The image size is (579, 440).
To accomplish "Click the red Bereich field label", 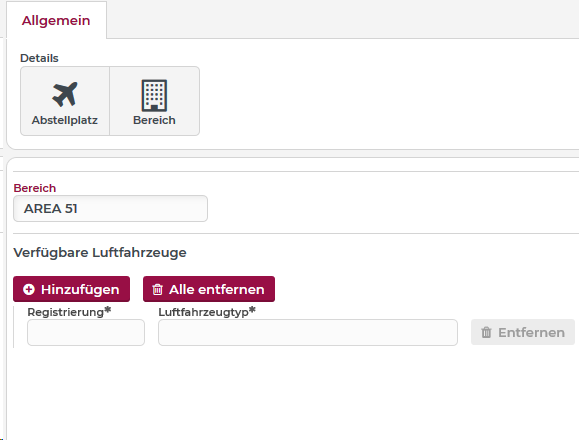I will (35, 188).
